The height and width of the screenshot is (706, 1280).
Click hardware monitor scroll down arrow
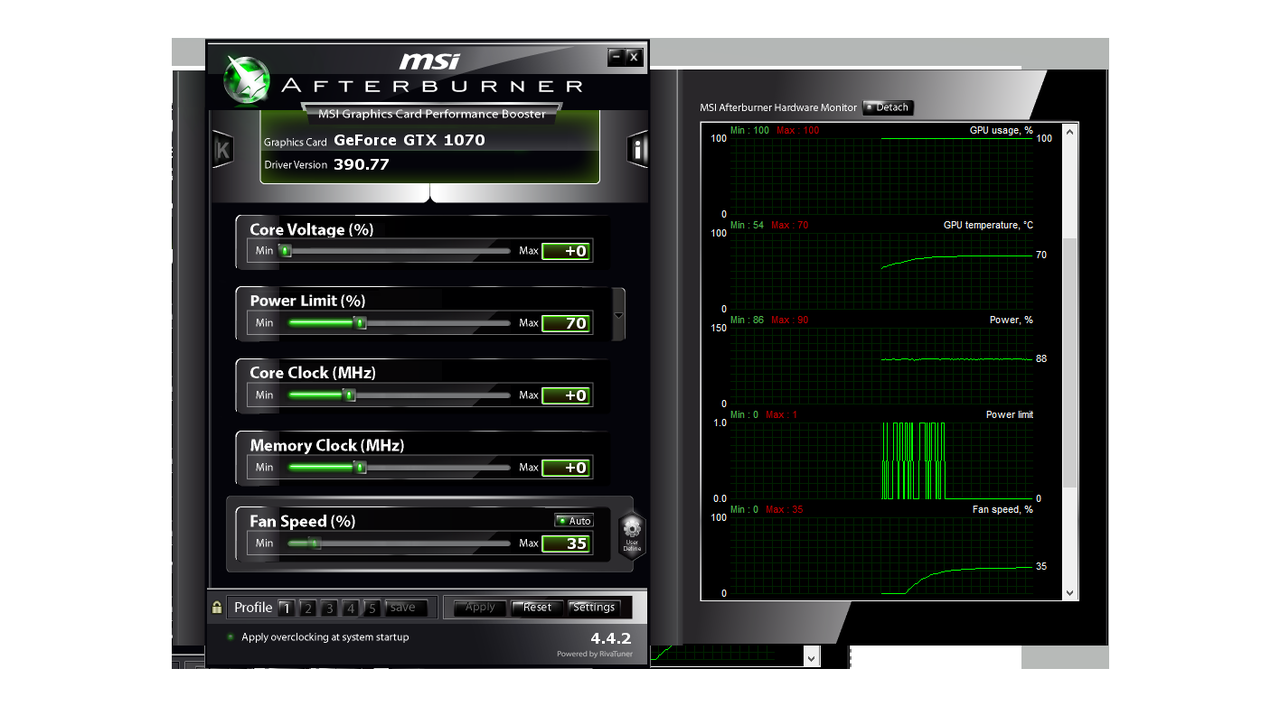pyautogui.click(x=1071, y=593)
